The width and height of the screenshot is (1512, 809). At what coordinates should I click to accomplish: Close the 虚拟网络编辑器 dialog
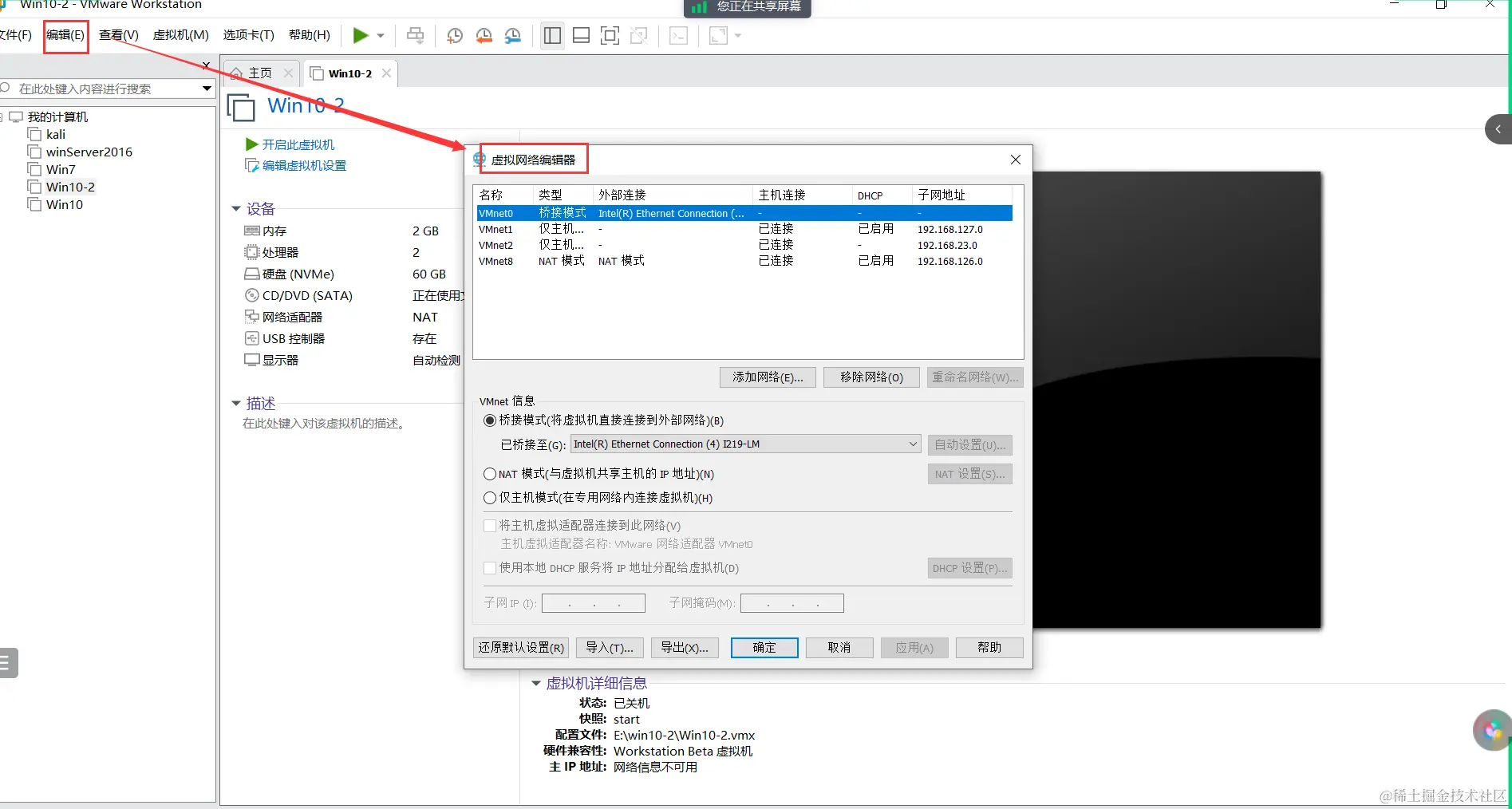coord(1016,160)
